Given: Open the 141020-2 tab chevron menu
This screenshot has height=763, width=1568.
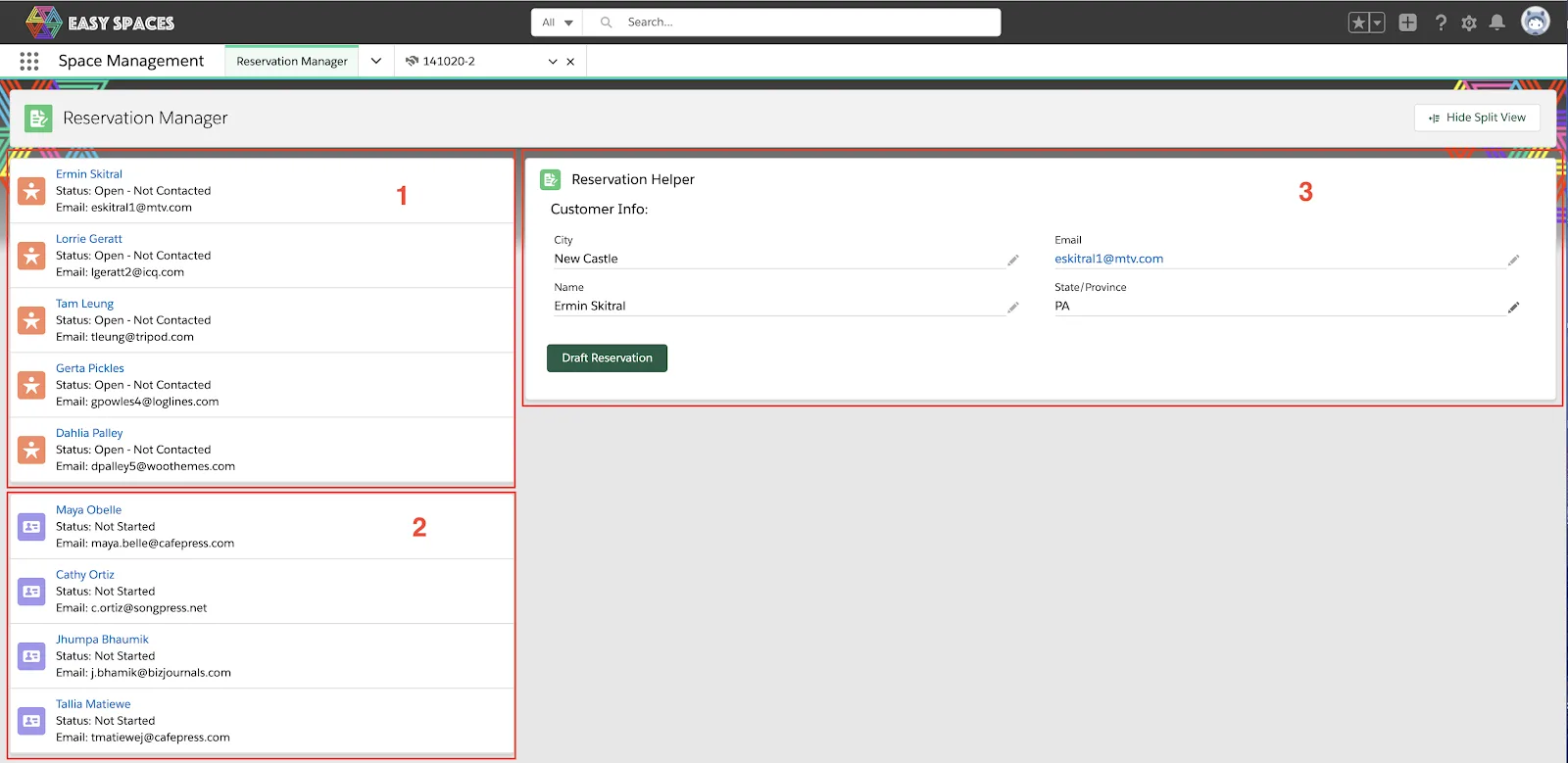Looking at the screenshot, I should point(553,61).
